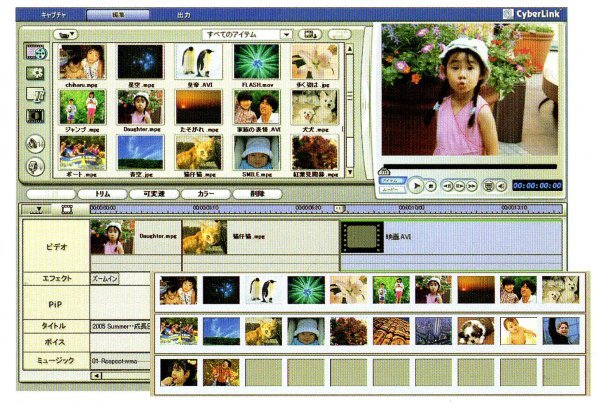
Task: Step forward one frame in preview
Action: 460,186
